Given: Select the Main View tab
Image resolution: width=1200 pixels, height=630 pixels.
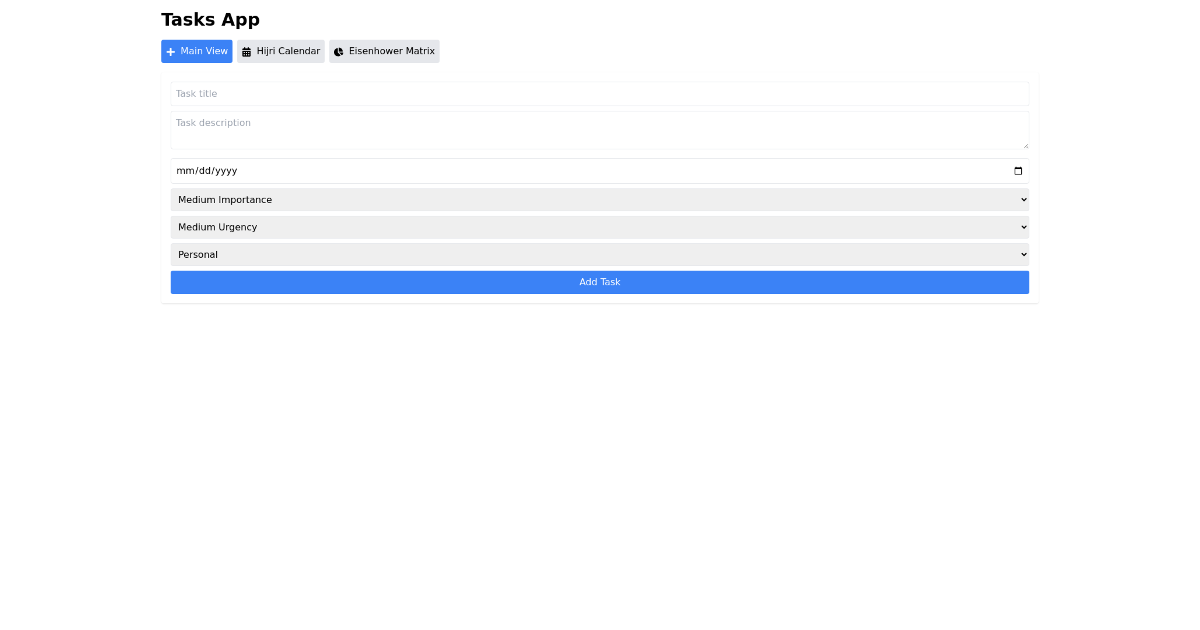Looking at the screenshot, I should [196, 51].
